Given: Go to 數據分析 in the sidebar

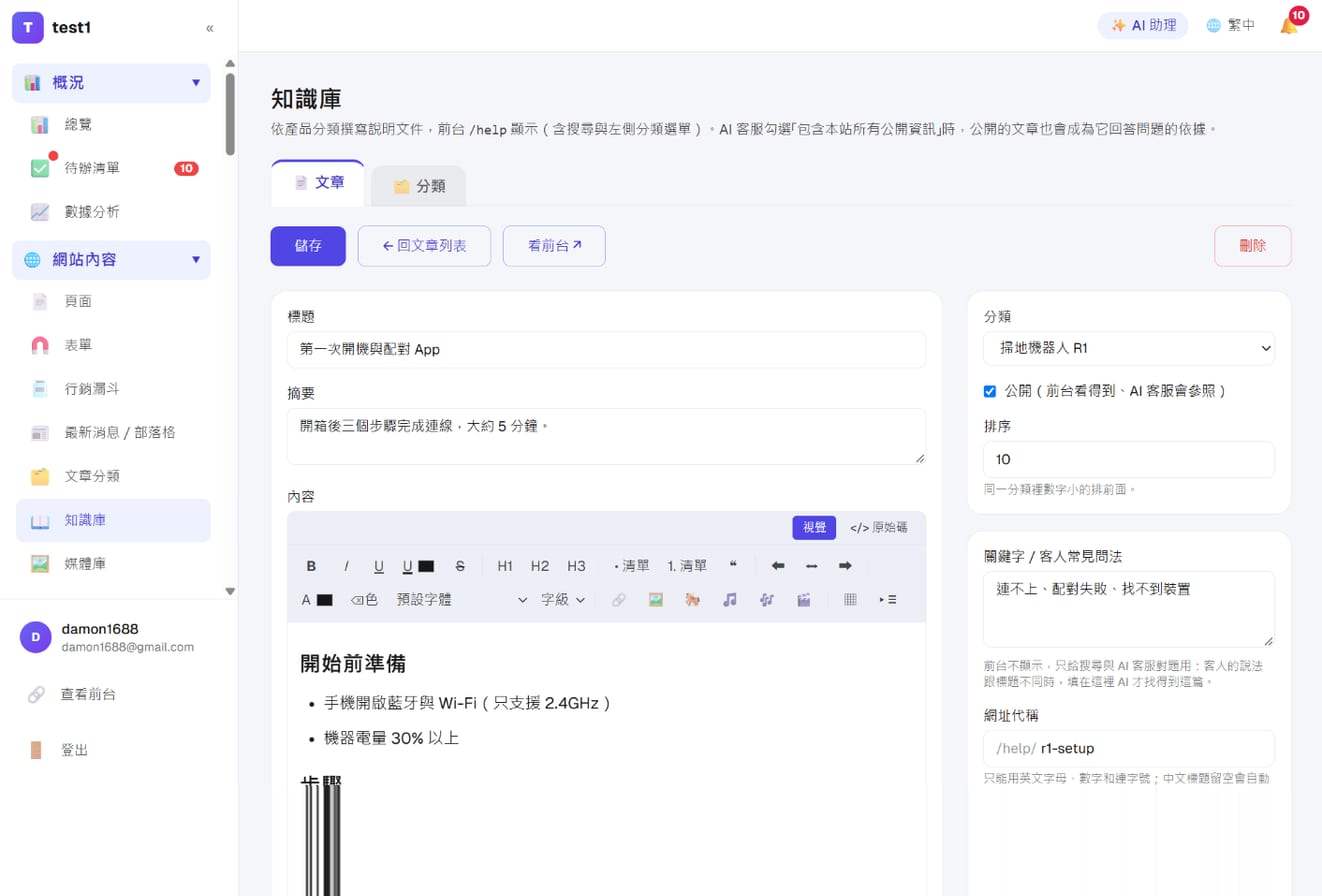Looking at the screenshot, I should click(114, 212).
